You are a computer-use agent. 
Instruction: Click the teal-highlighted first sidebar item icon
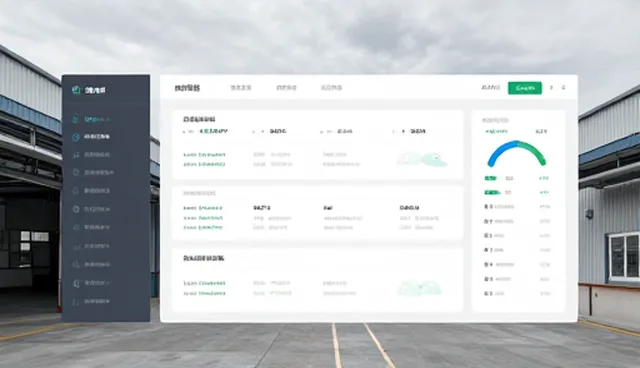(75, 119)
